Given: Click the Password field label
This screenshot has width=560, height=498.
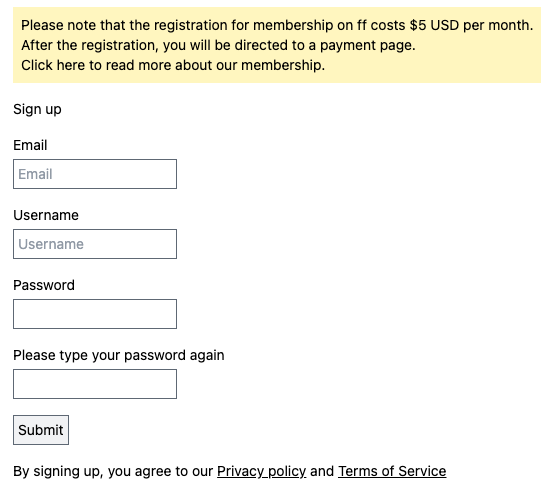Looking at the screenshot, I should click(x=44, y=285).
